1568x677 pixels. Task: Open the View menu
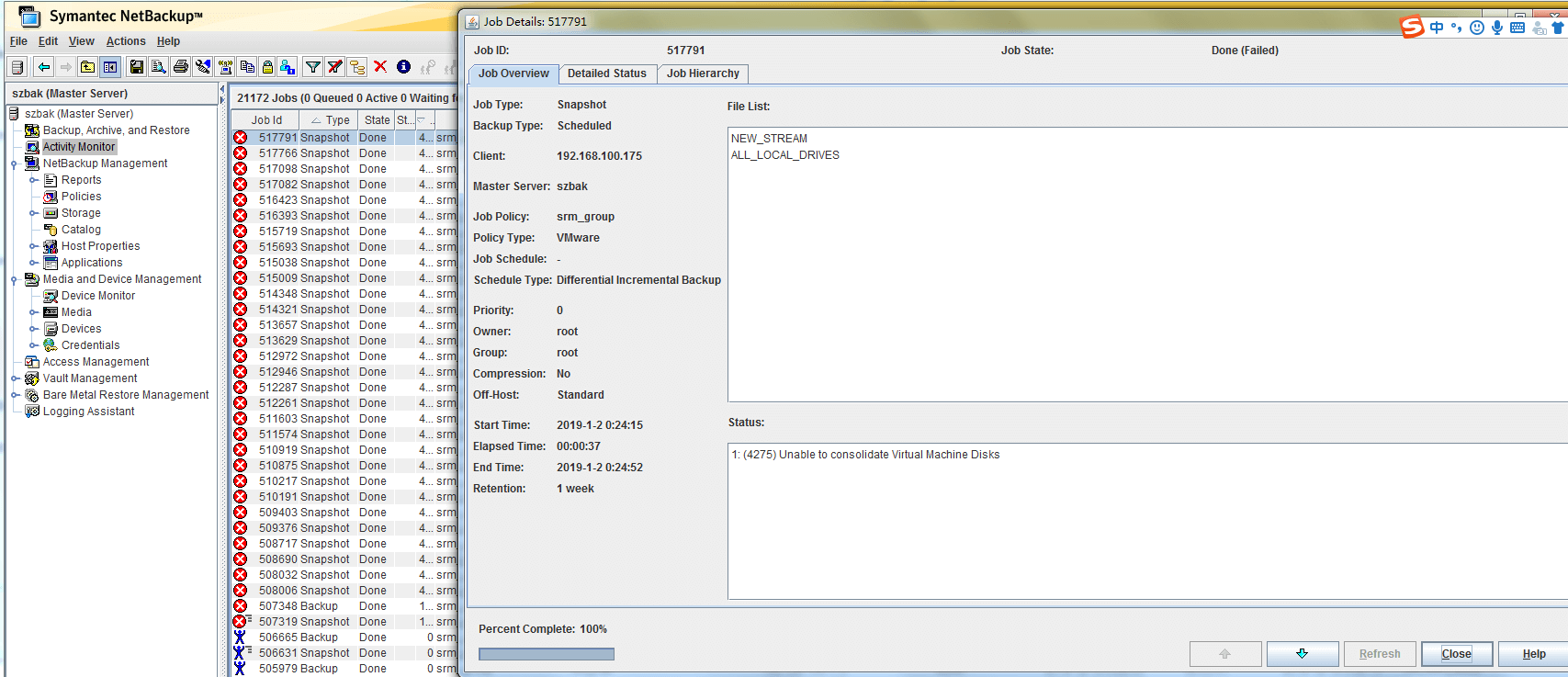pyautogui.click(x=82, y=41)
